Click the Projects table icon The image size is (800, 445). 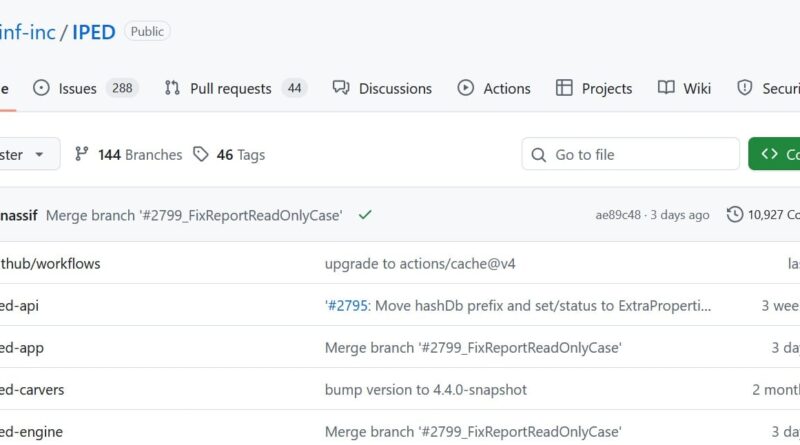point(564,88)
